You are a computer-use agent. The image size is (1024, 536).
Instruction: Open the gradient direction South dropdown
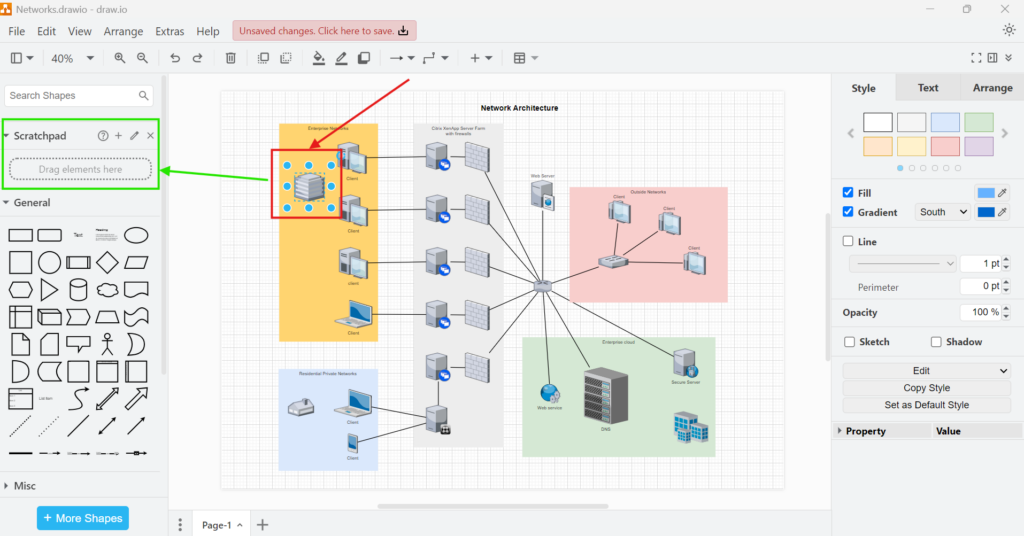tap(944, 212)
